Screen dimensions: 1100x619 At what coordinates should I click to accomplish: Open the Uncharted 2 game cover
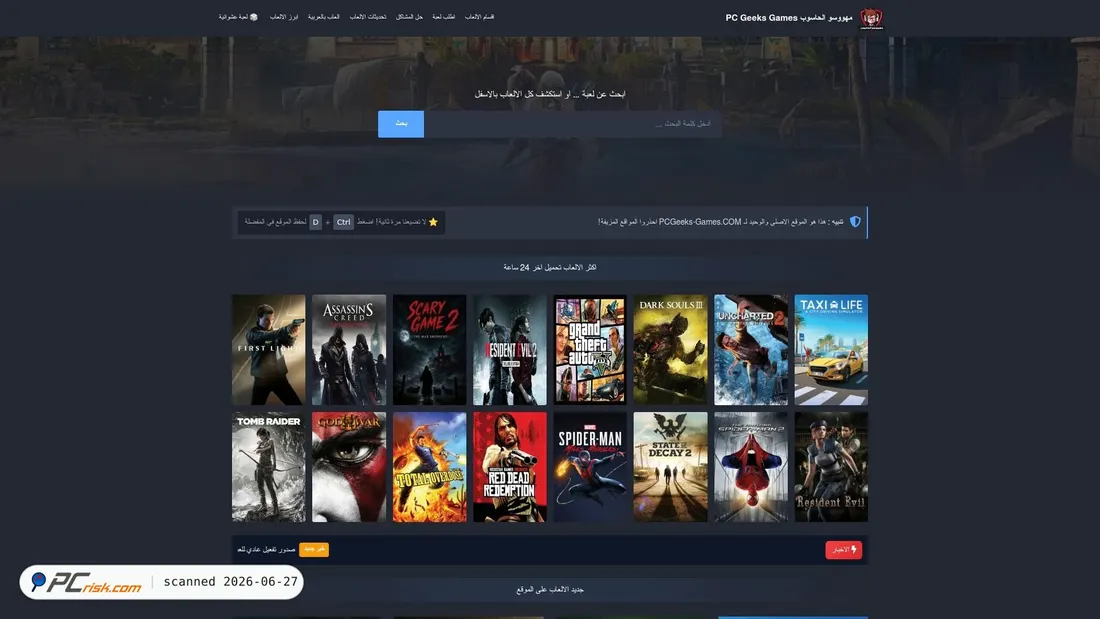(x=751, y=350)
